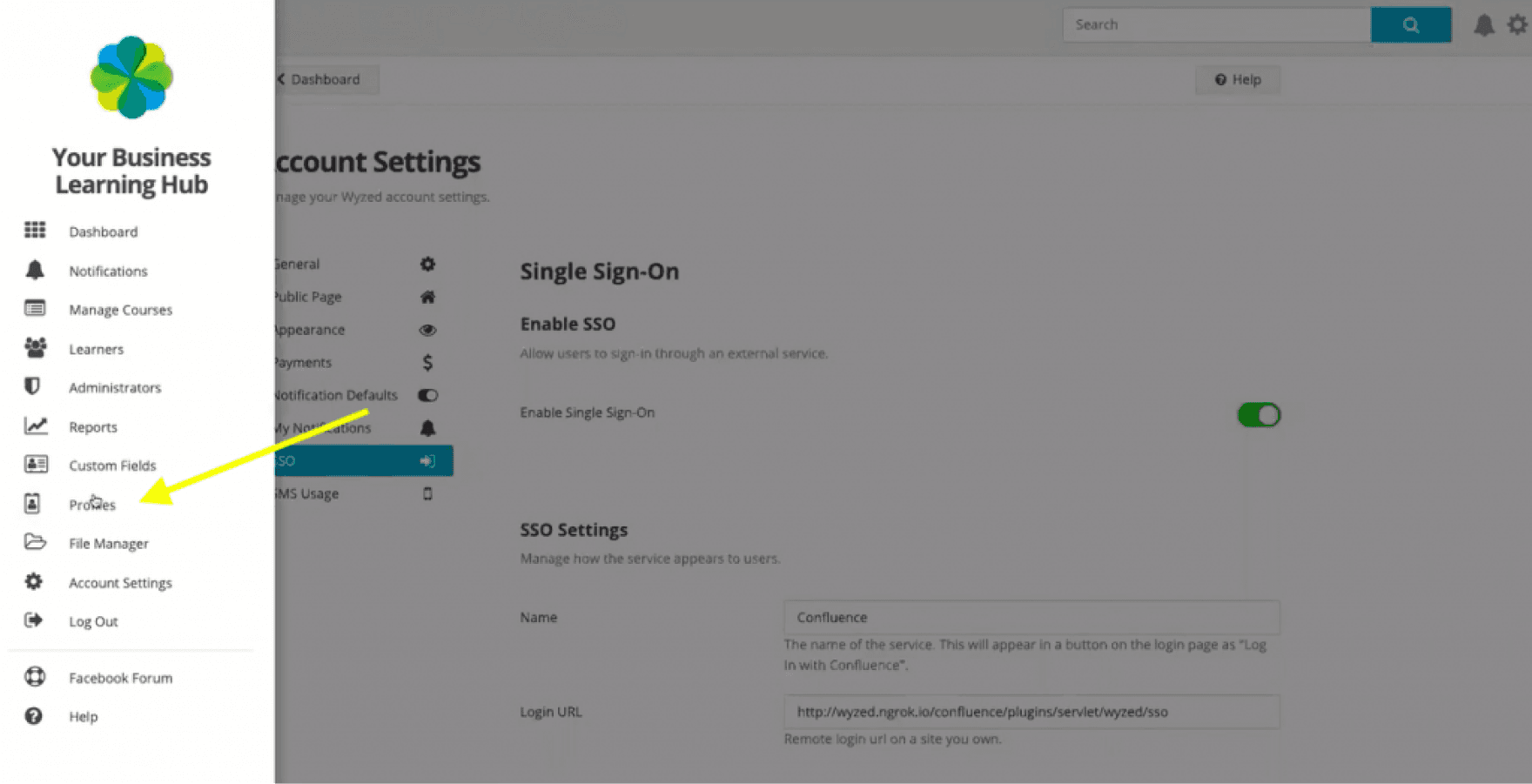
Task: Open File Manager in the sidebar
Action: pyautogui.click(x=108, y=543)
